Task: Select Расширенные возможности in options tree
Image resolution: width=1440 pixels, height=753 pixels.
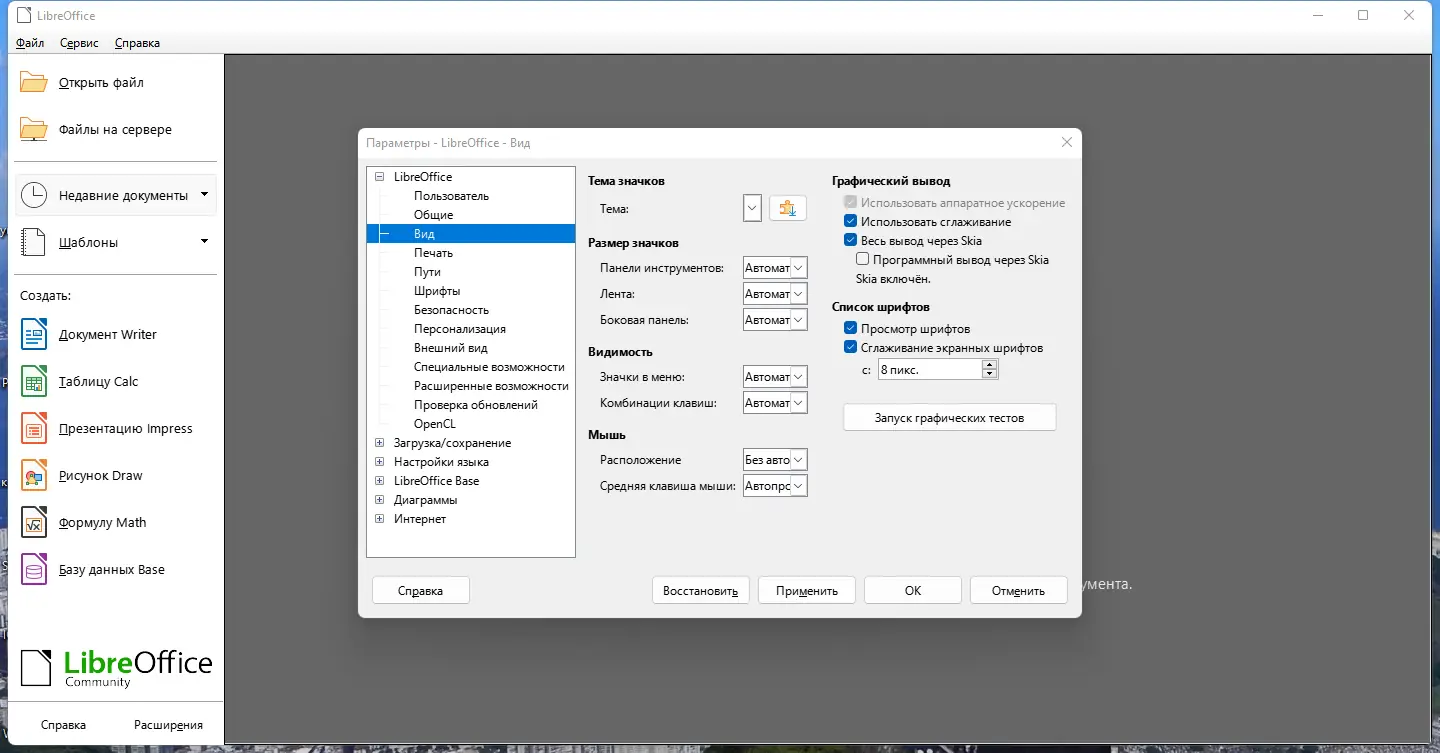Action: pos(491,385)
